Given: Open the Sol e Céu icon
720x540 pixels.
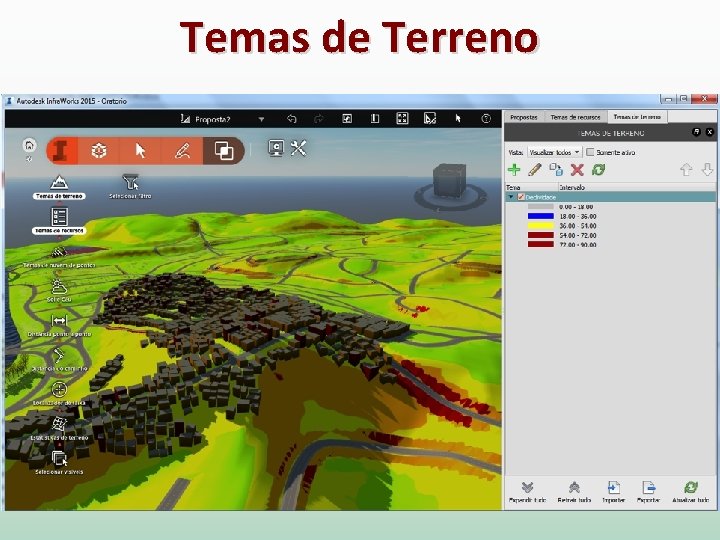Looking at the screenshot, I should coord(59,287).
